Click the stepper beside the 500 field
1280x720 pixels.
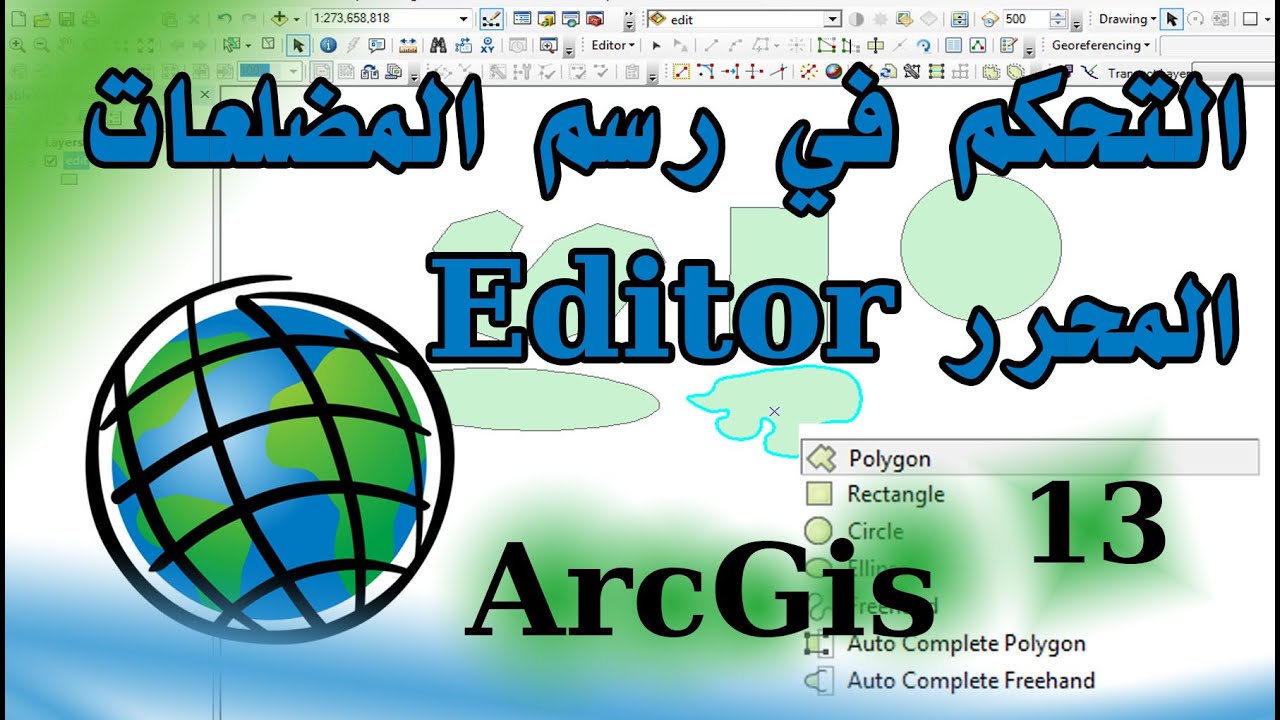tap(1059, 19)
